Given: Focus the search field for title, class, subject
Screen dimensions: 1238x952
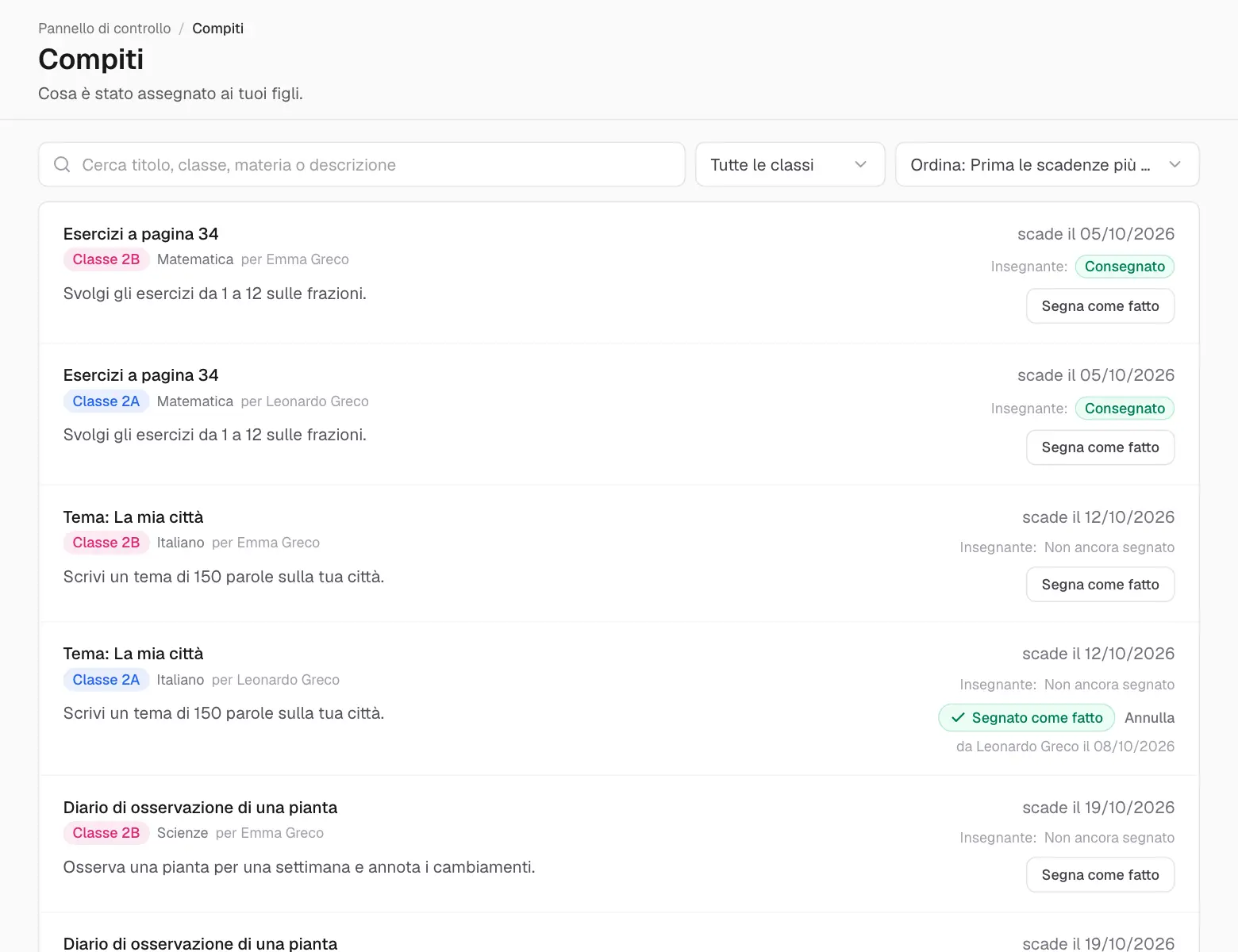Looking at the screenshot, I should tap(362, 164).
